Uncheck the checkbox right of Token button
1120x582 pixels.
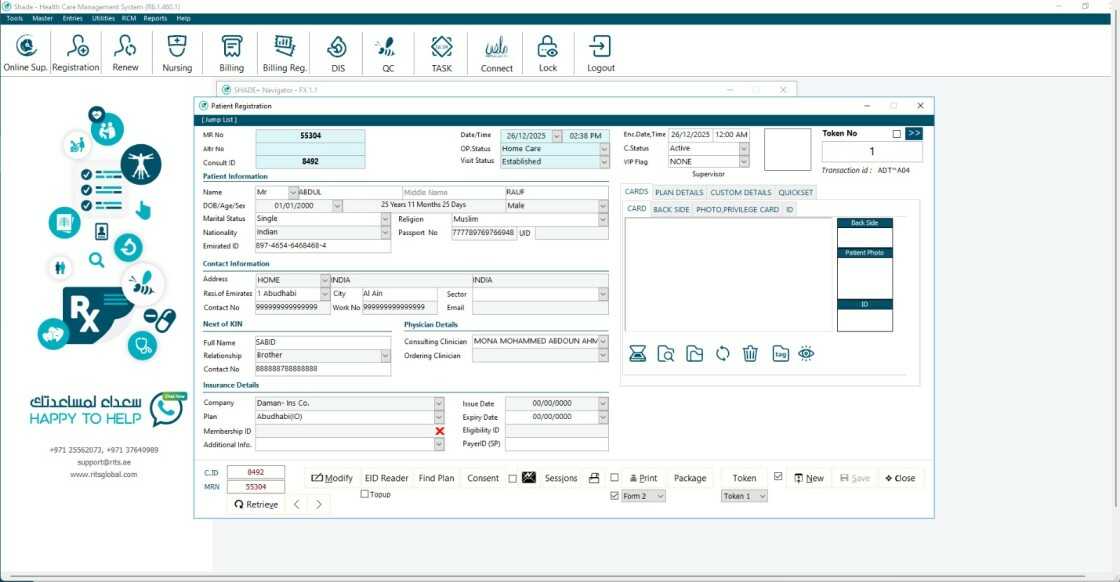coord(778,476)
